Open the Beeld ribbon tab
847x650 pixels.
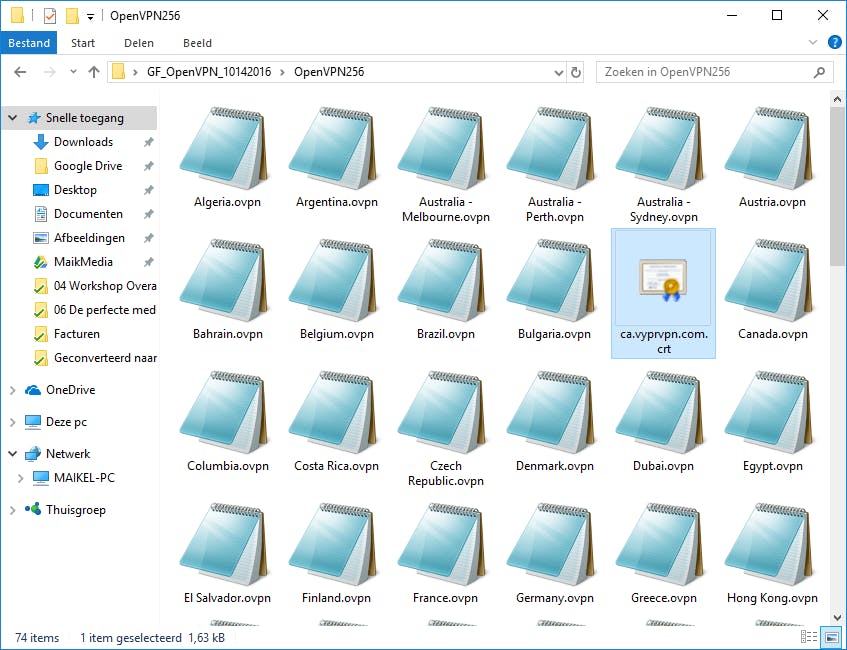tap(197, 43)
